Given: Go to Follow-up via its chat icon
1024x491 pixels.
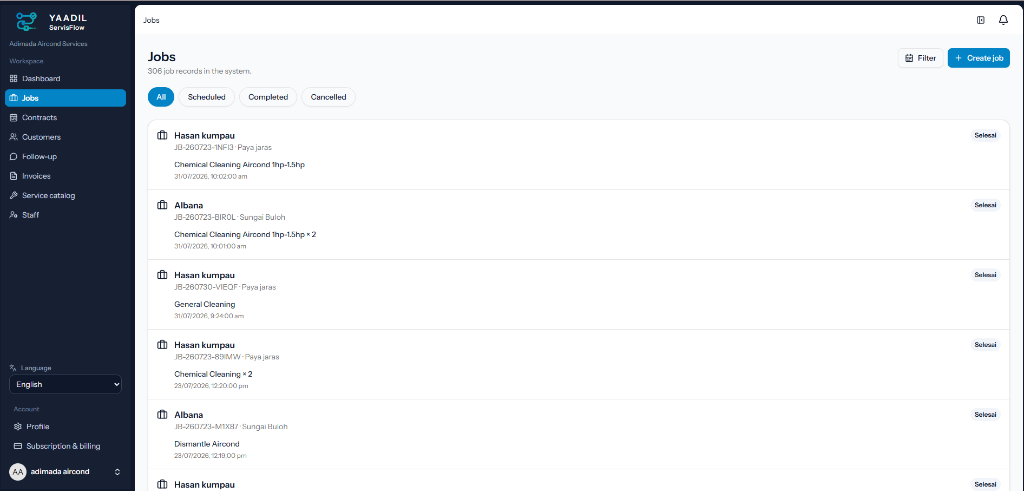Looking at the screenshot, I should 14,157.
